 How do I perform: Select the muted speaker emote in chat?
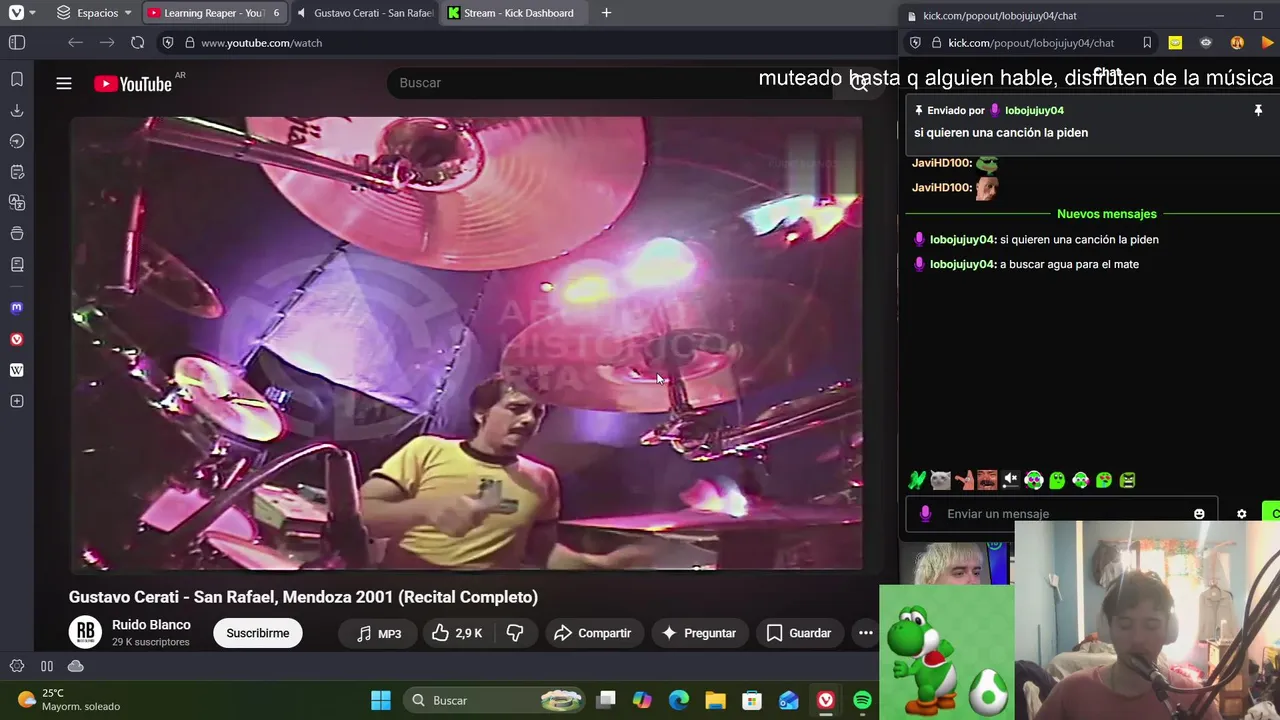click(1010, 480)
